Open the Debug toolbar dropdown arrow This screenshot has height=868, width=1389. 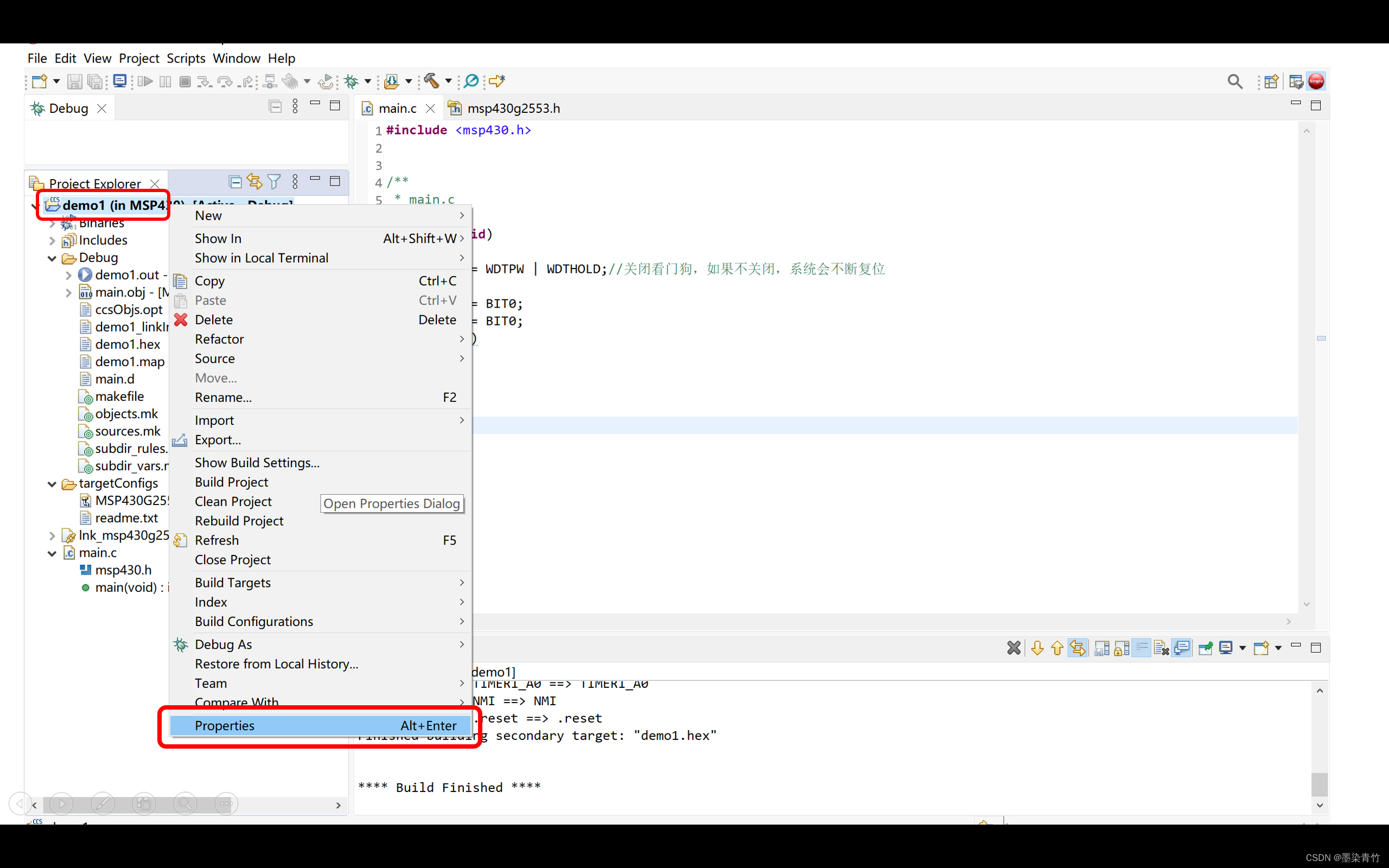click(x=368, y=81)
